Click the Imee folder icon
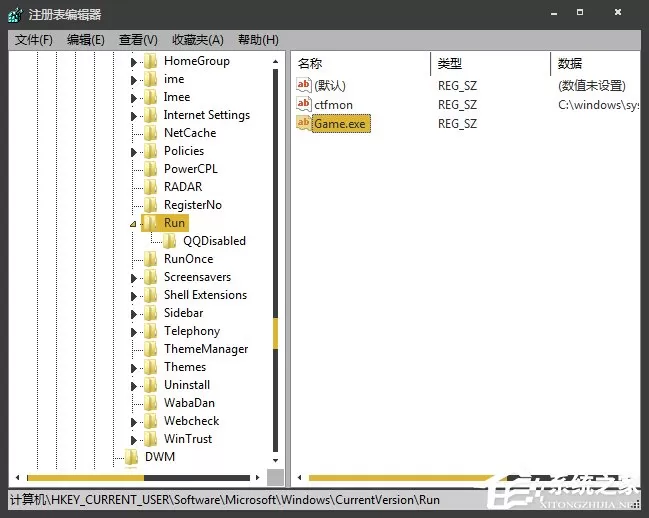 151,97
